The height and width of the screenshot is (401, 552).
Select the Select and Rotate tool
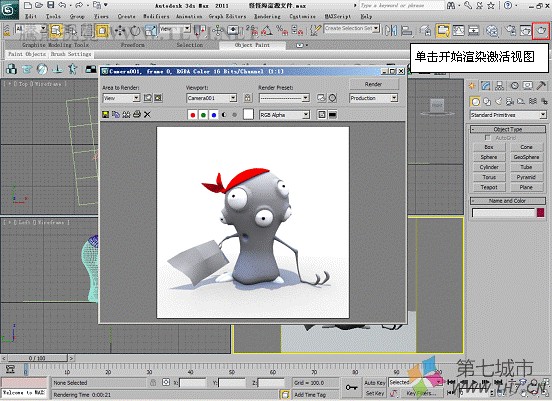[x=135, y=31]
